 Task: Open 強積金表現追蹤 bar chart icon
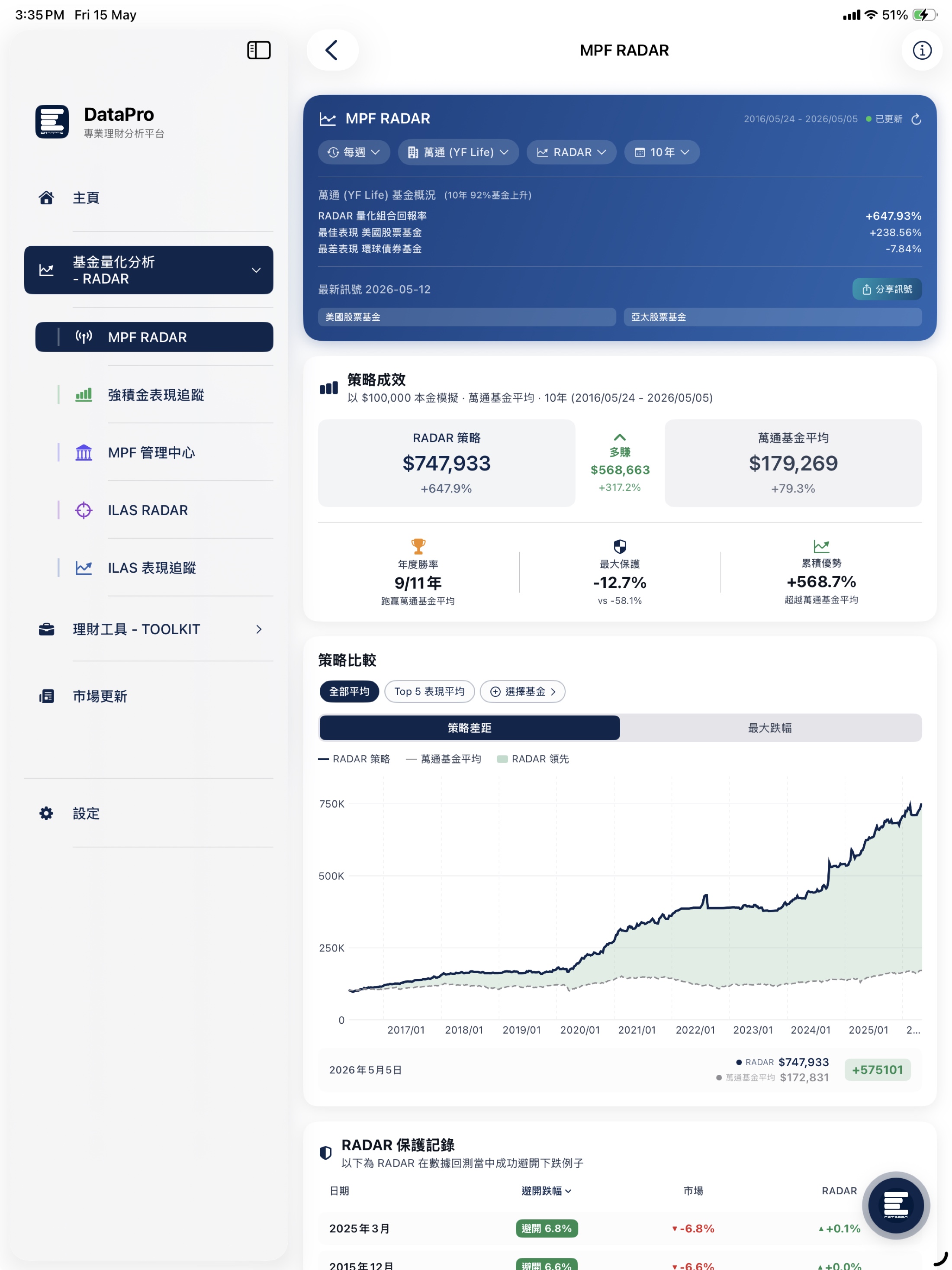click(84, 394)
